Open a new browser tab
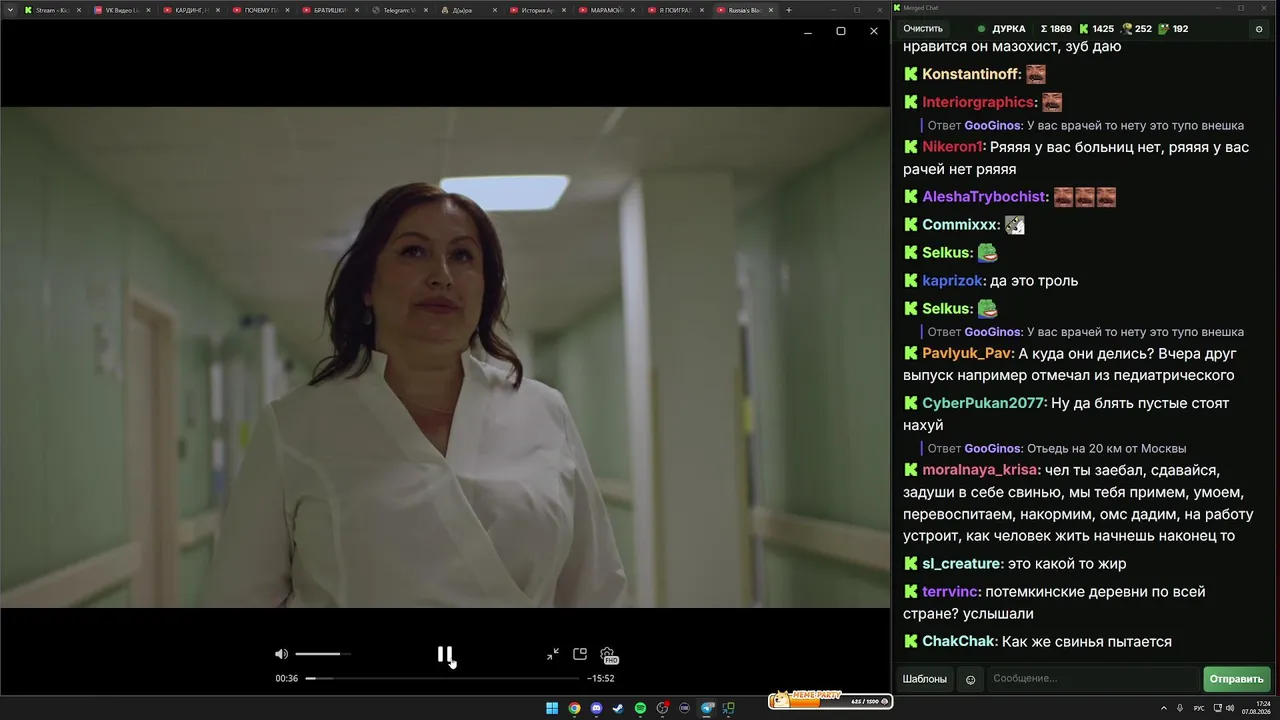Viewport: 1280px width, 720px height. tap(789, 10)
